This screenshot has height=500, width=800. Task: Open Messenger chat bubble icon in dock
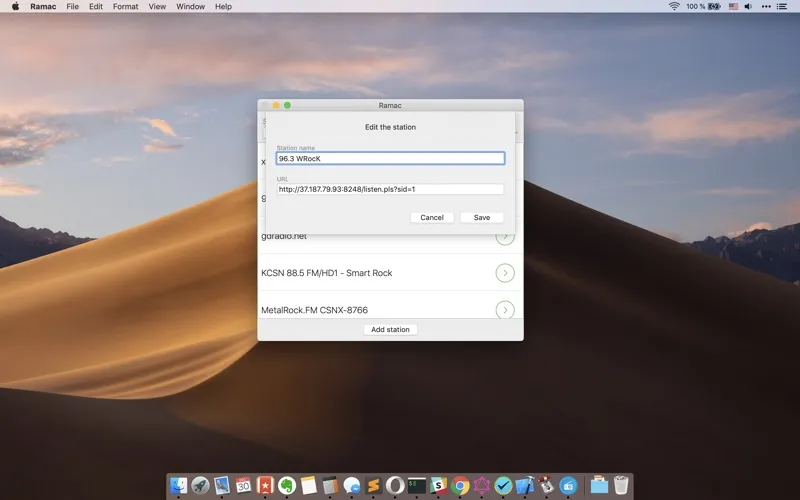pos(352,485)
